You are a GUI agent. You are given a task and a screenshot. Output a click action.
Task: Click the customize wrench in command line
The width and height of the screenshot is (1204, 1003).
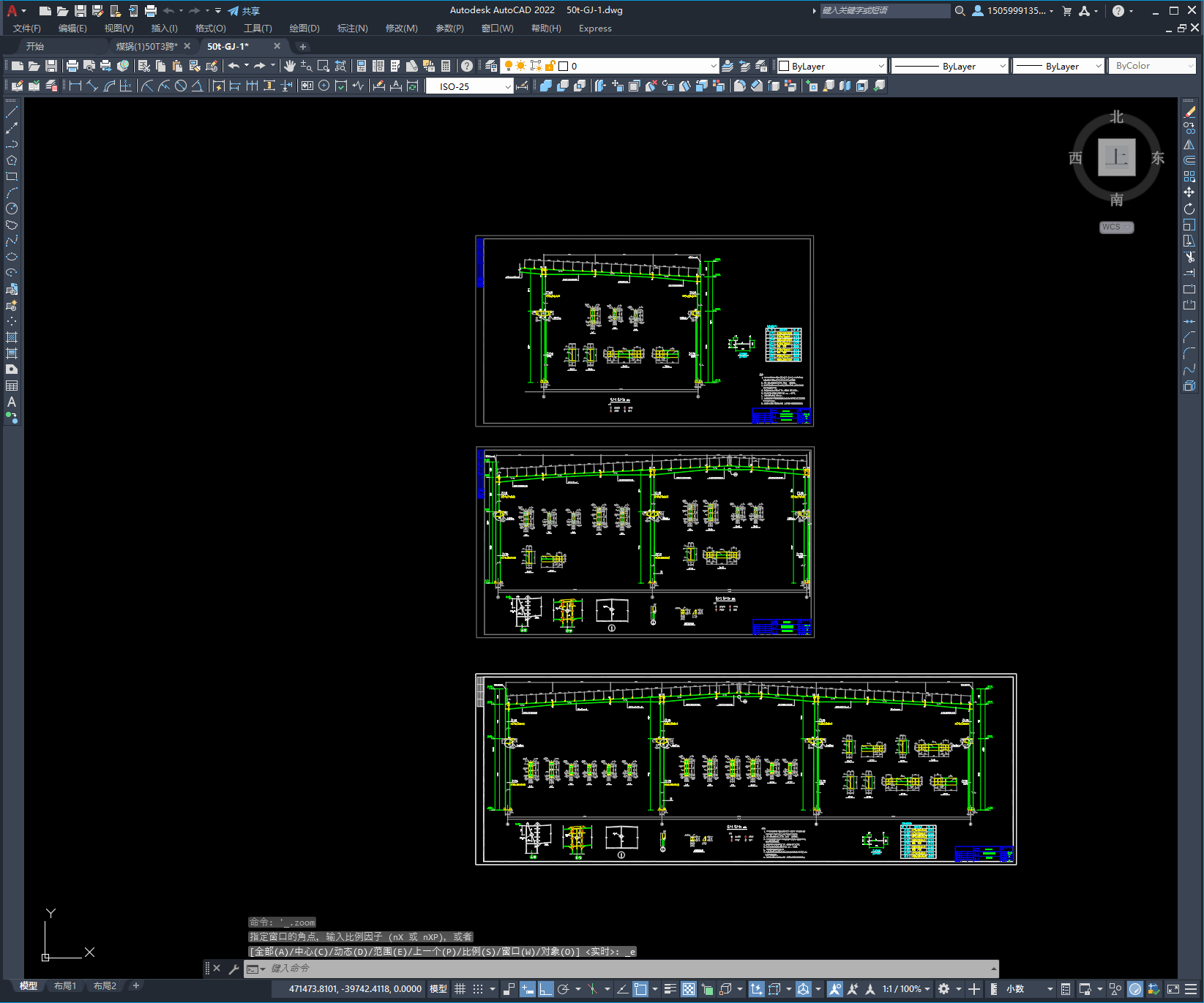click(234, 969)
